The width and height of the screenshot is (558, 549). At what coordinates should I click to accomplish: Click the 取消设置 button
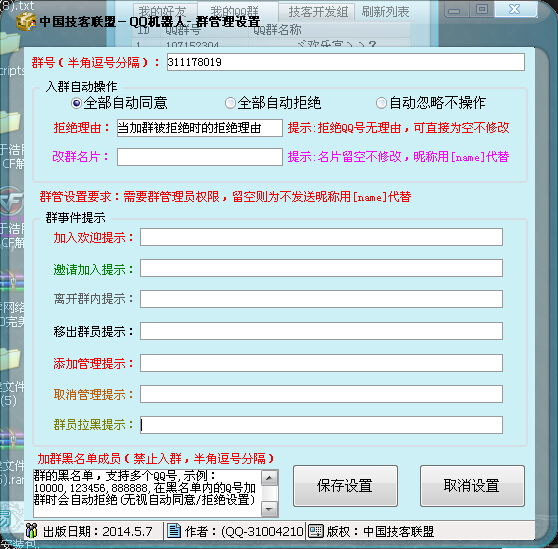472,486
